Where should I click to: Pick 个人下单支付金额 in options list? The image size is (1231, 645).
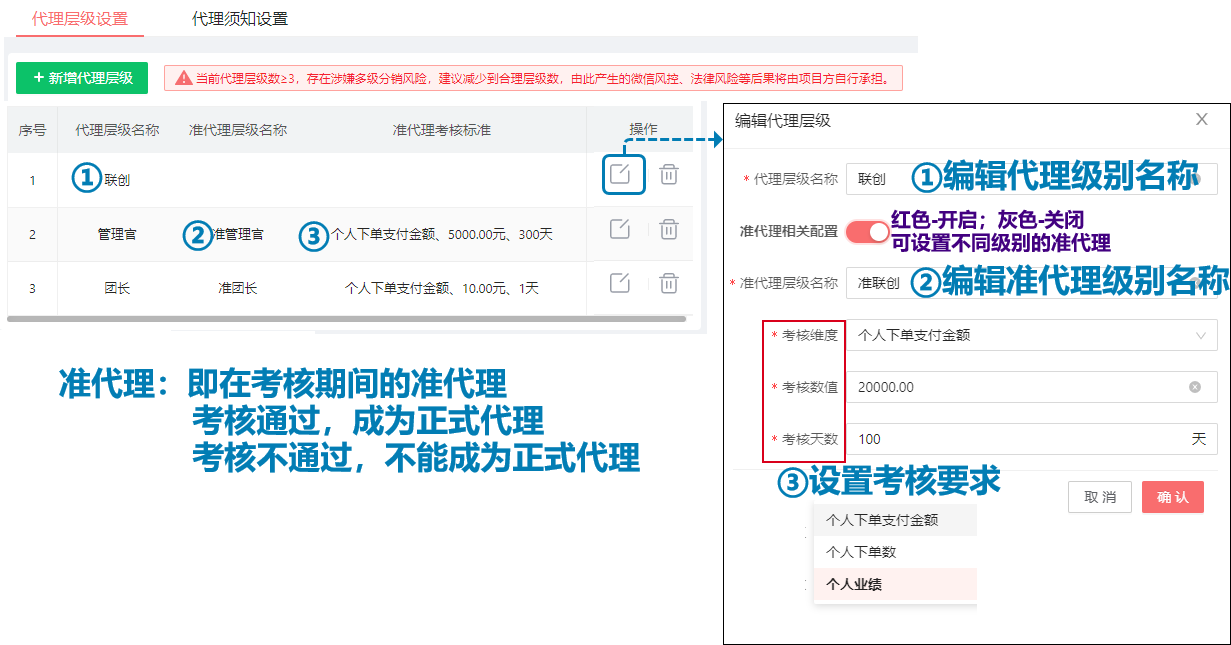pyautogui.click(x=882, y=520)
